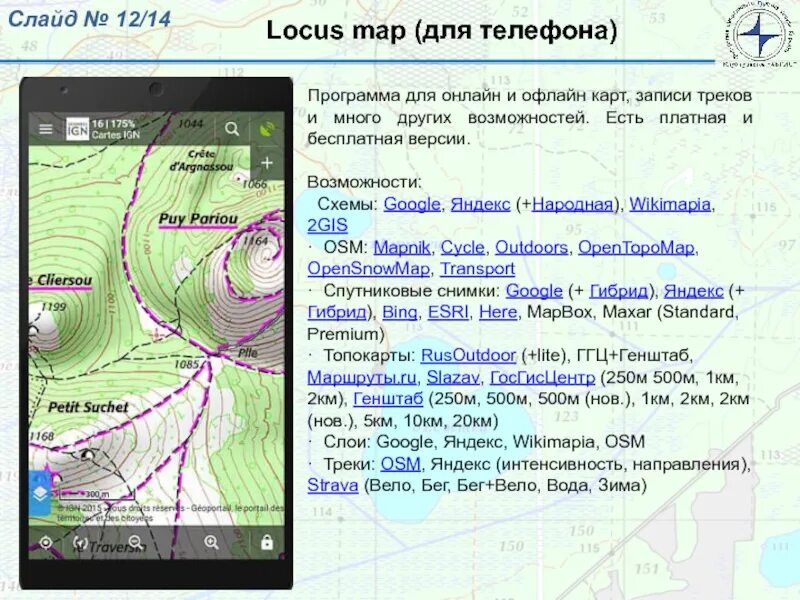
Task: Open the Mapnik OSM link
Action: click(402, 247)
